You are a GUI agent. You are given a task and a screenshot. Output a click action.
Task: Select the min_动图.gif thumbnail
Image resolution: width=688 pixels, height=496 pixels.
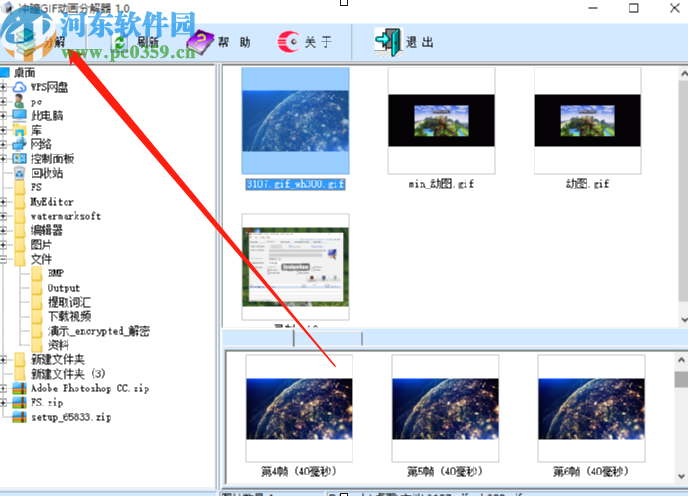click(441, 121)
